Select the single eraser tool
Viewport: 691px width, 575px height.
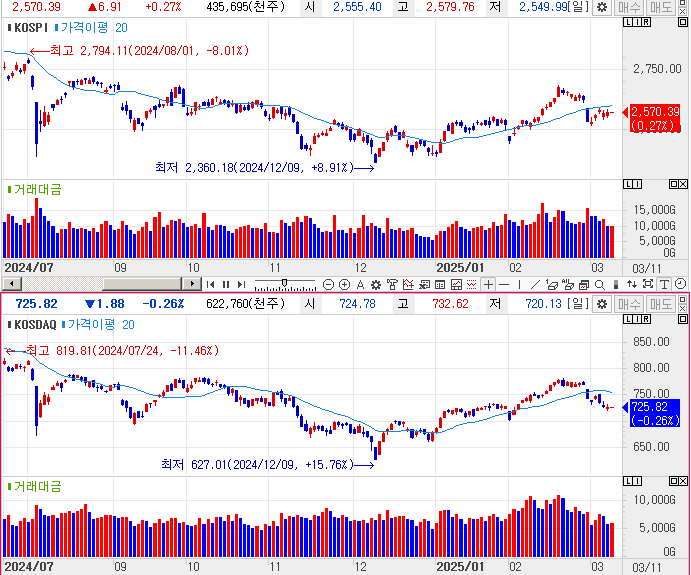tap(551, 285)
